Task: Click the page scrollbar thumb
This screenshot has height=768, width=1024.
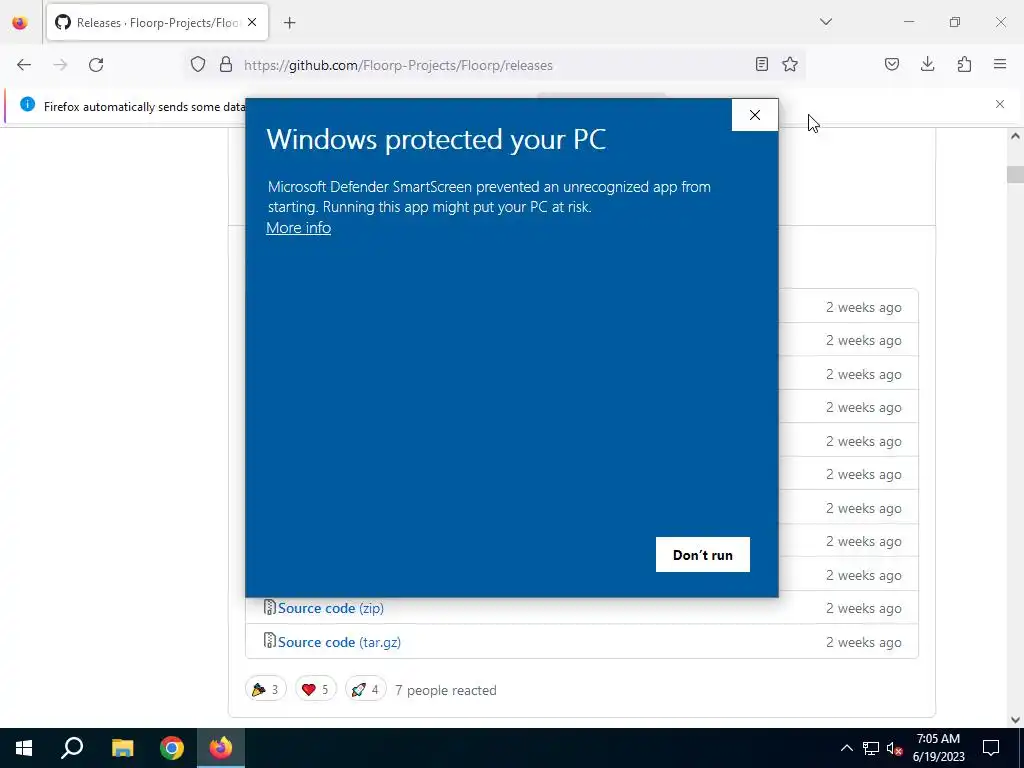Action: pos(1015,174)
